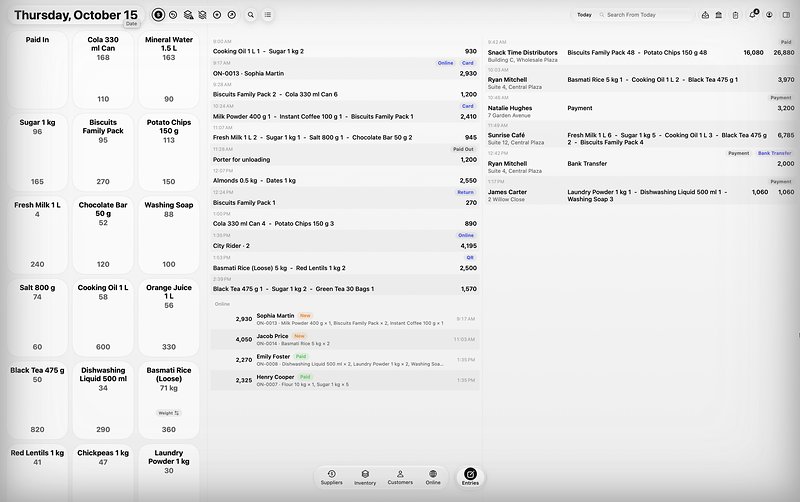Open Ryan Mitchell Basmati Rice entry
This screenshot has width=800, height=502.
tap(641, 79)
